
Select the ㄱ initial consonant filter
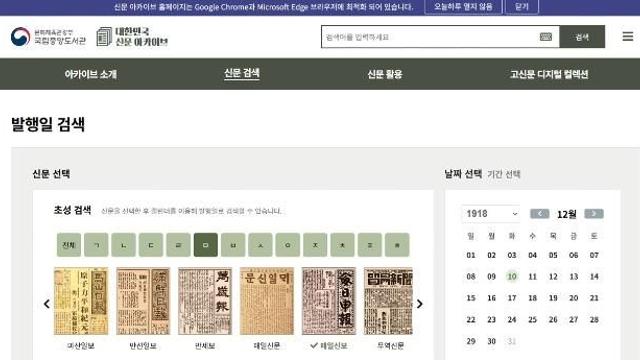tap(96, 245)
